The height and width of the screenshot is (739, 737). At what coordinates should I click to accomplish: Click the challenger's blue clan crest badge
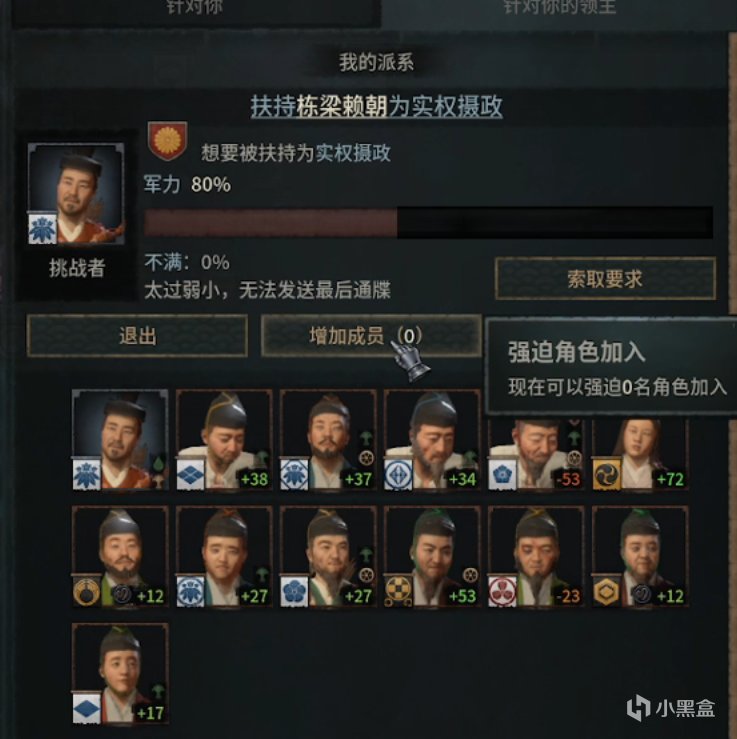click(x=42, y=228)
